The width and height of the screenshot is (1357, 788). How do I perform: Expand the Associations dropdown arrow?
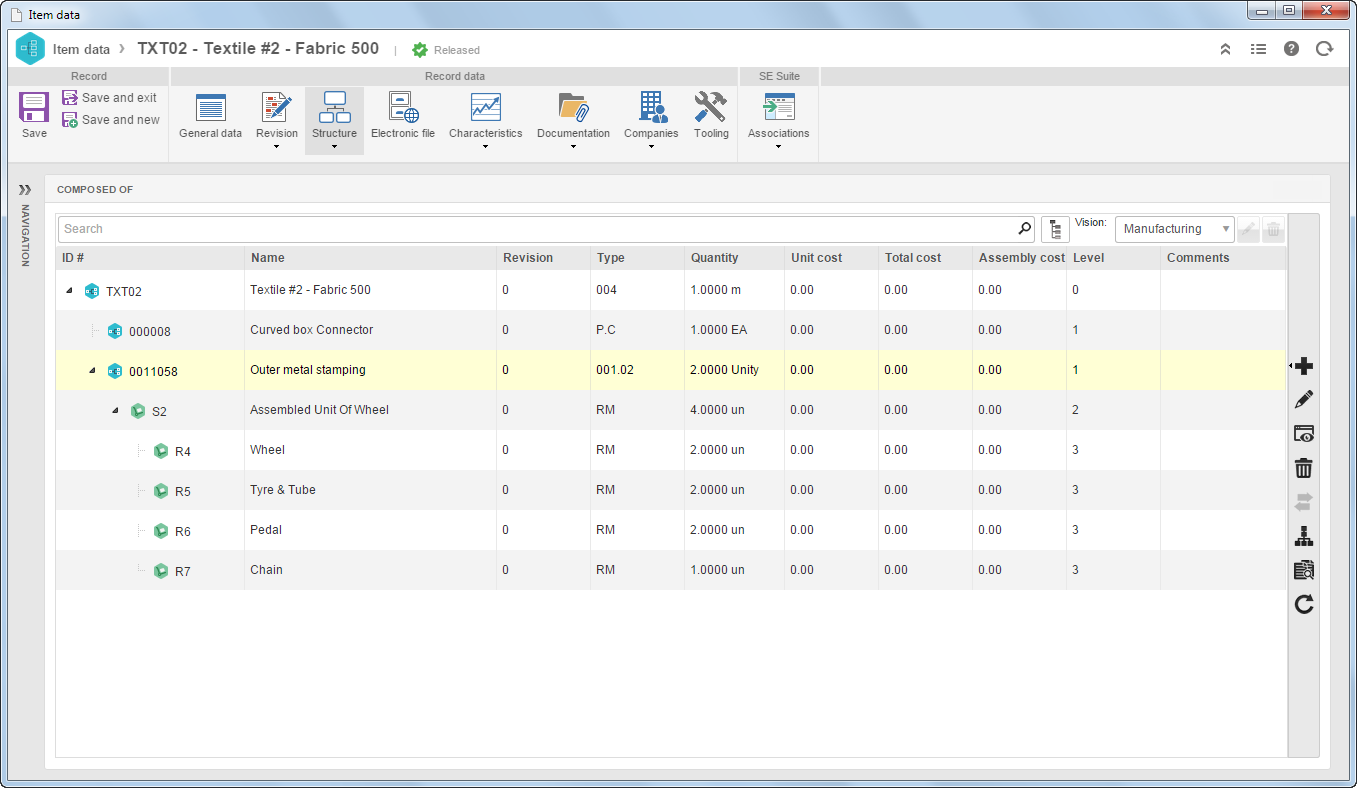778,147
